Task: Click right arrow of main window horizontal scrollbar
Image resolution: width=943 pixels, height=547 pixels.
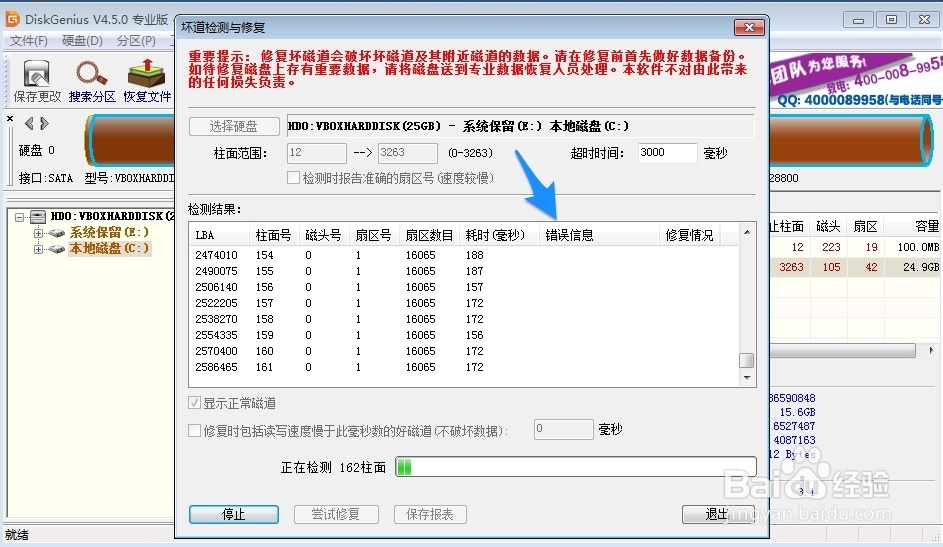Action: tap(932, 350)
